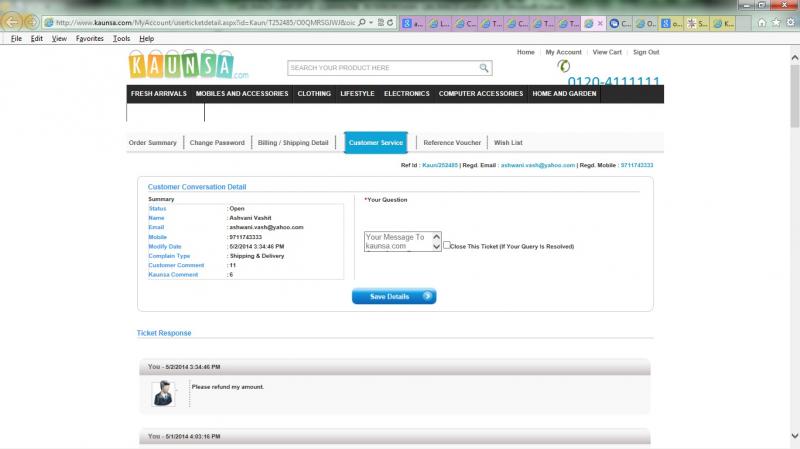Go to the Change Password tab
This screenshot has width=800, height=449.
coord(217,143)
